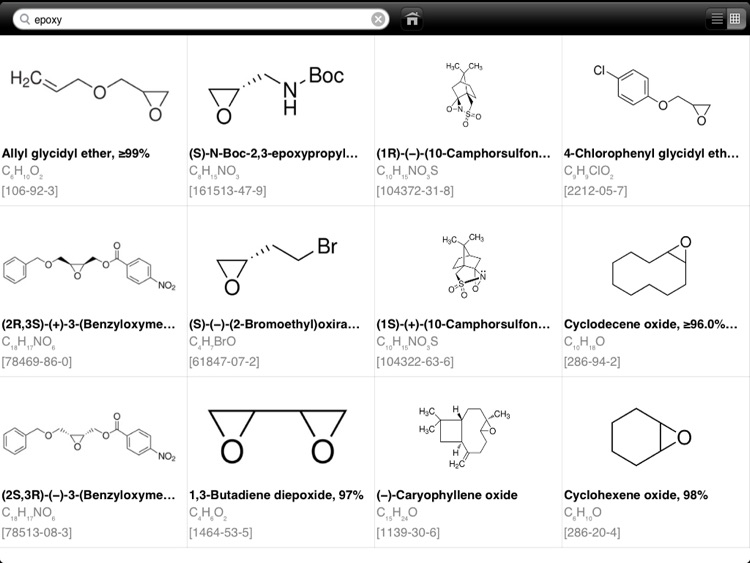The width and height of the screenshot is (750, 563).
Task: Clear the epoxy search text
Action: (378, 19)
